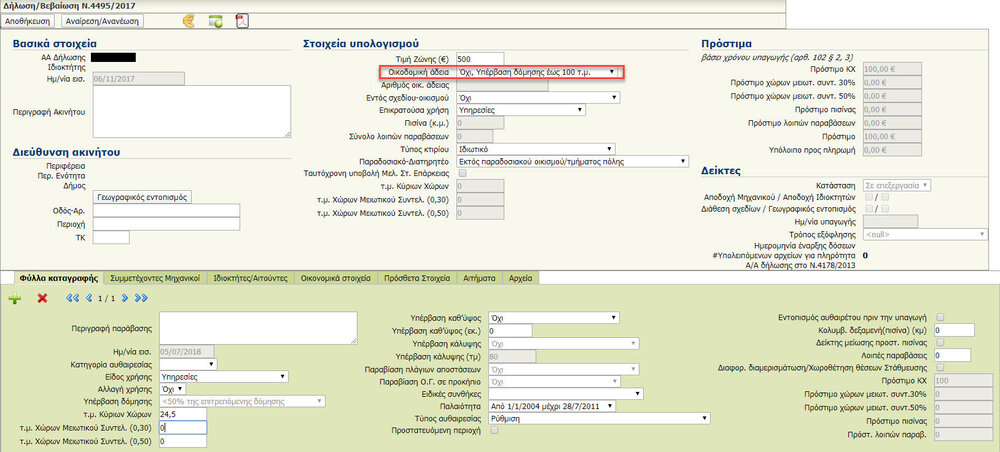This screenshot has width=1000, height=452.
Task: Click the Αναίρεση/Ανανέωση button
Action: click(x=102, y=20)
